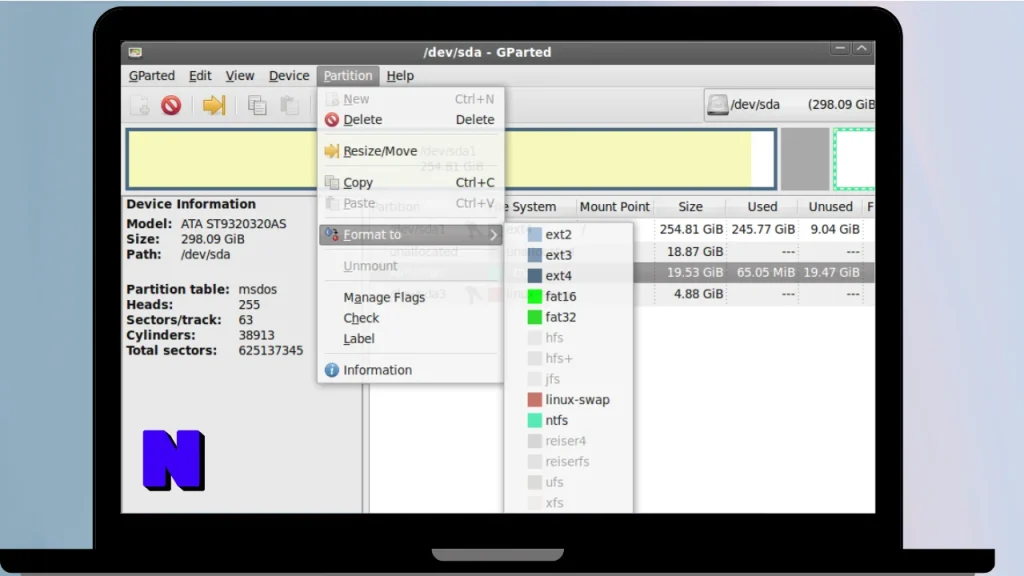This screenshot has height=576, width=1024.
Task: Open the View menu
Action: click(240, 76)
